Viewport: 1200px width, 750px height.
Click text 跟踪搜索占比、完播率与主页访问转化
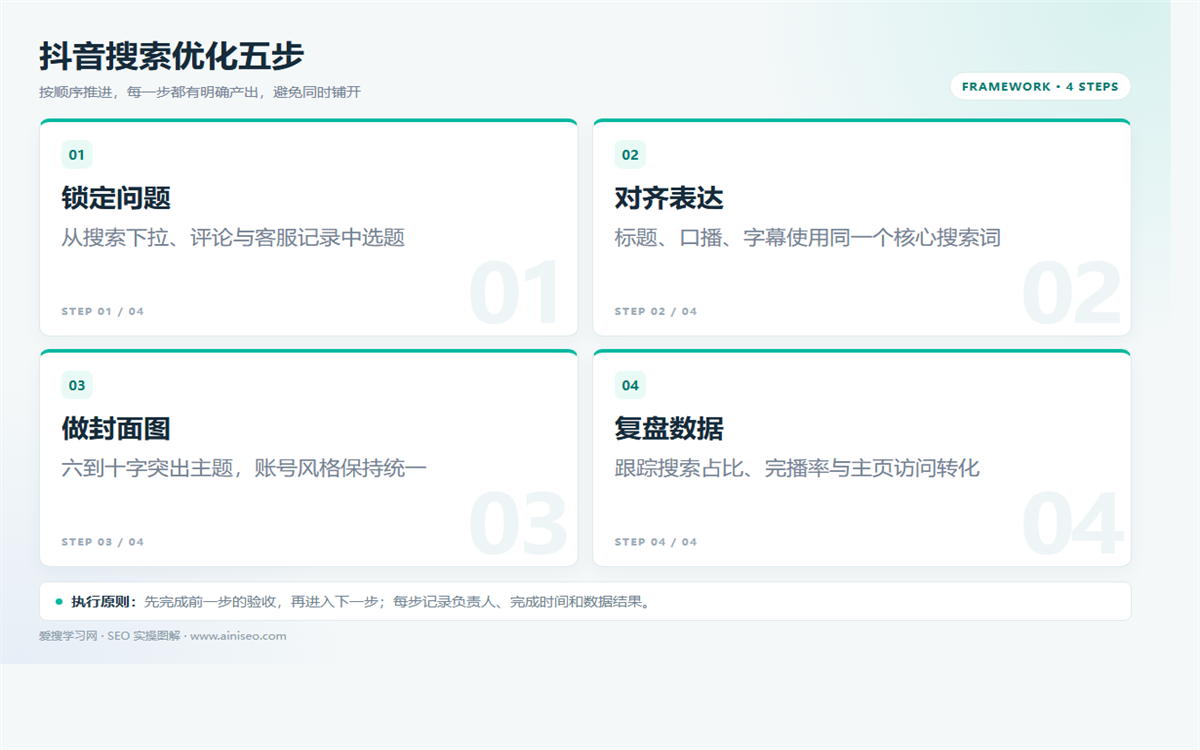click(797, 468)
